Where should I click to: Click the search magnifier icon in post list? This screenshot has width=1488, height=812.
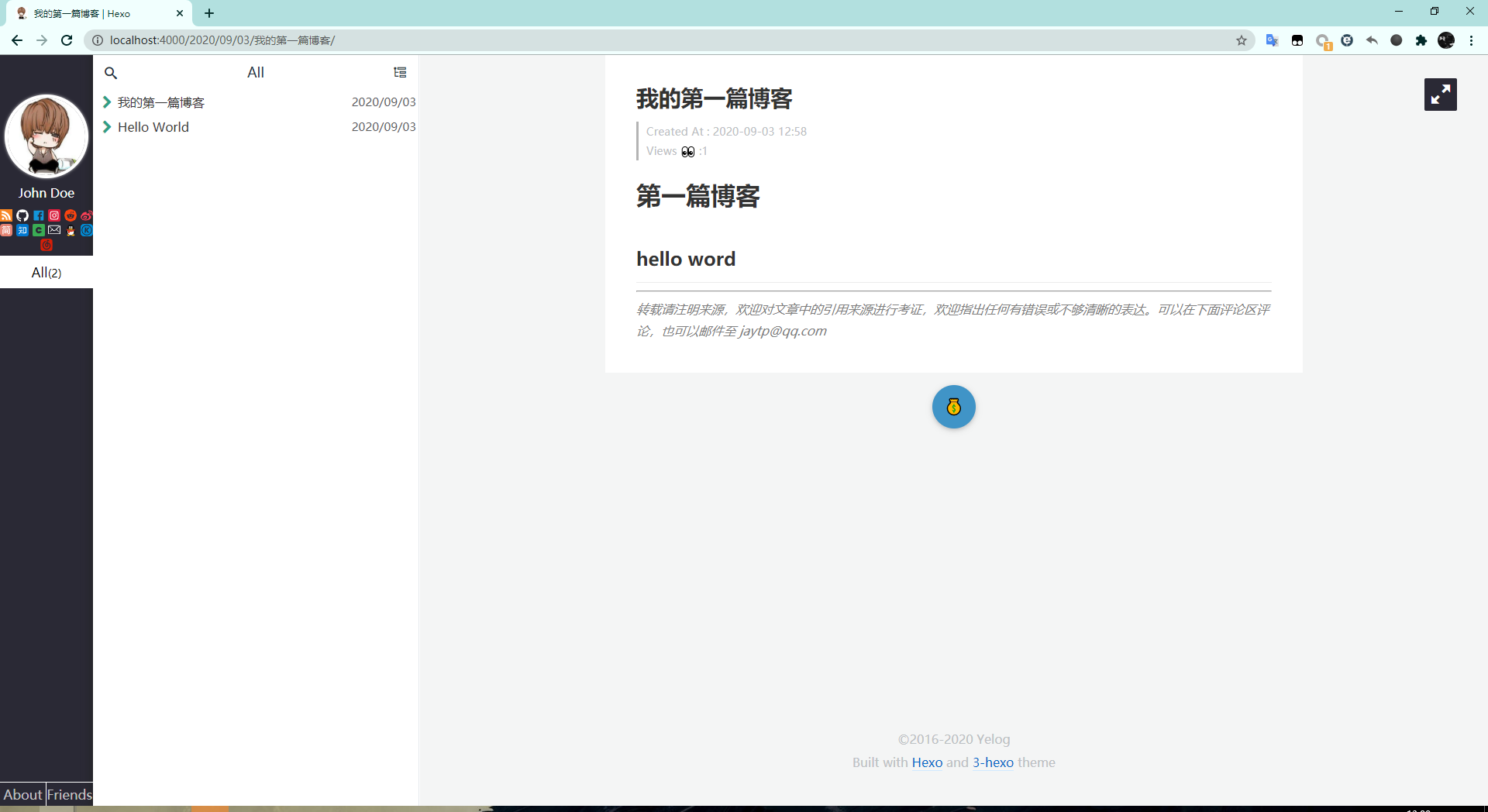click(x=111, y=73)
